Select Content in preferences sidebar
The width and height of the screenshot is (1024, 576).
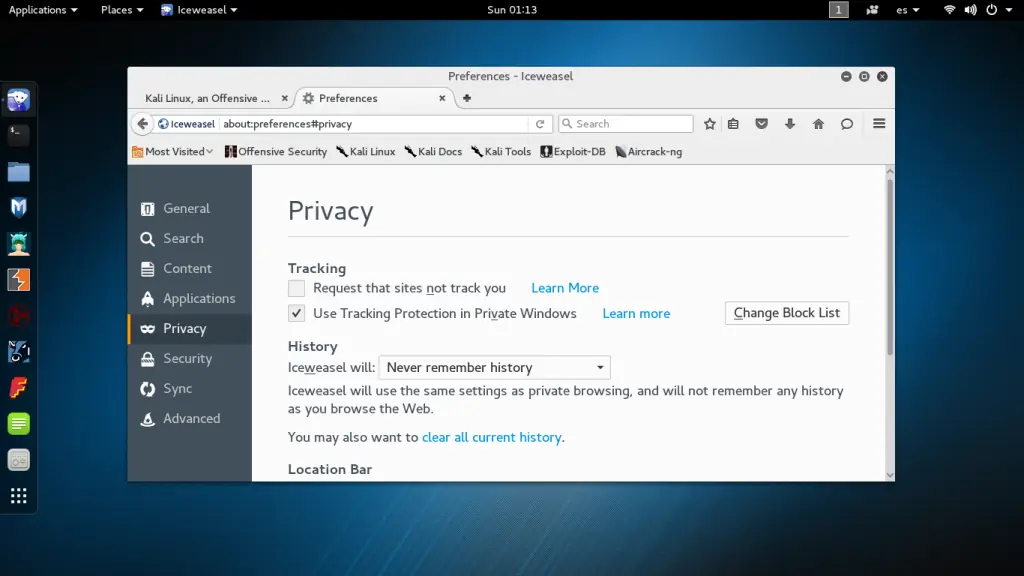pyautogui.click(x=189, y=268)
